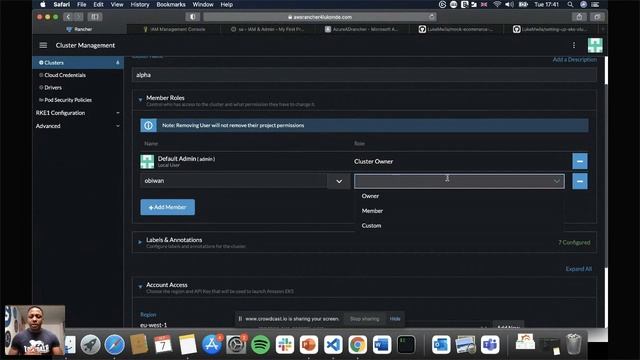The width and height of the screenshot is (640, 360).
Task: Click the Cluster Owner role text
Action: point(373,161)
